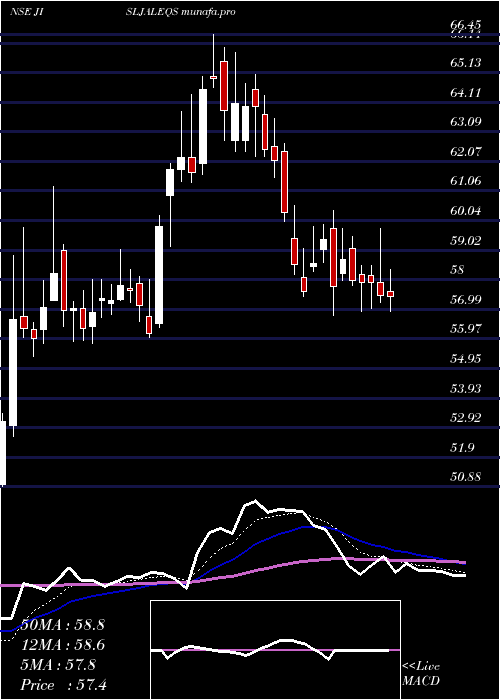Viewport: 500px width, 700px height.
Task: Click the NSE JI chart title
Action: coord(26,12)
